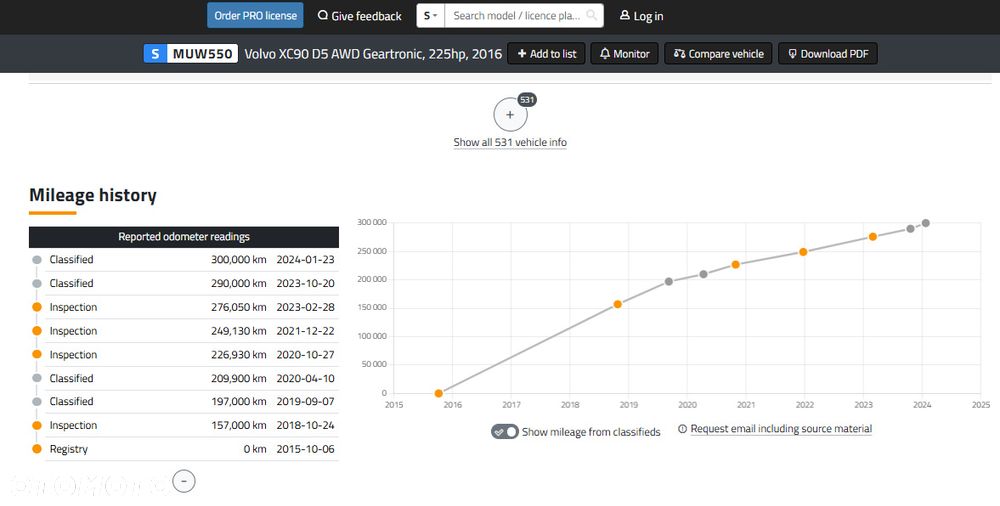Viewport: 1000px width, 506px height.
Task: Click the Compare vehicle button
Action: [718, 54]
